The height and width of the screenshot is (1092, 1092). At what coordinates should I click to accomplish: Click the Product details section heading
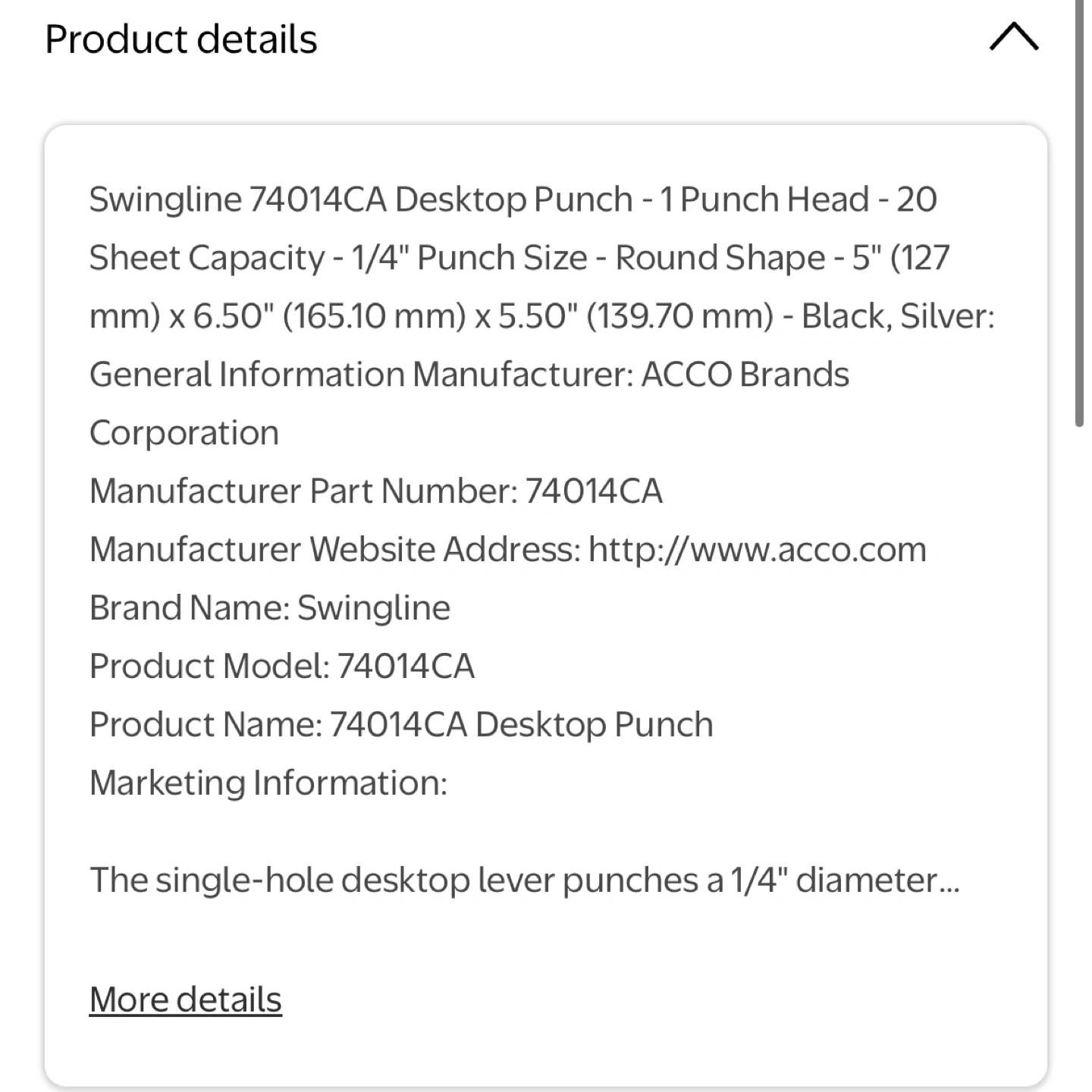tap(180, 39)
